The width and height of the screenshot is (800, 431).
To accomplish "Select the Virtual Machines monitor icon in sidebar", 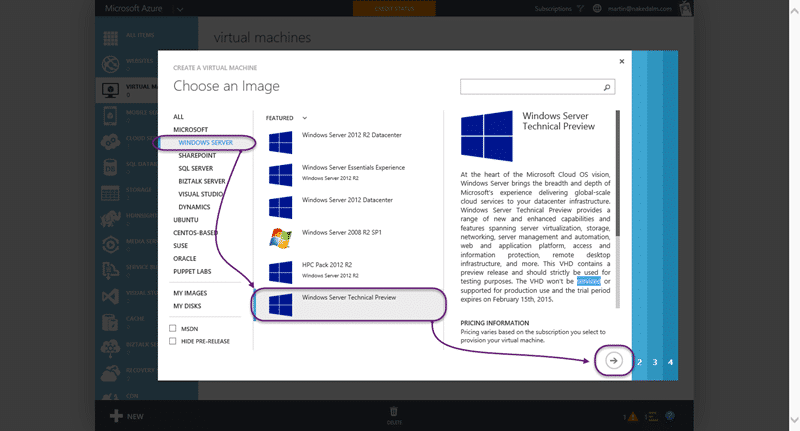I will 110,90.
